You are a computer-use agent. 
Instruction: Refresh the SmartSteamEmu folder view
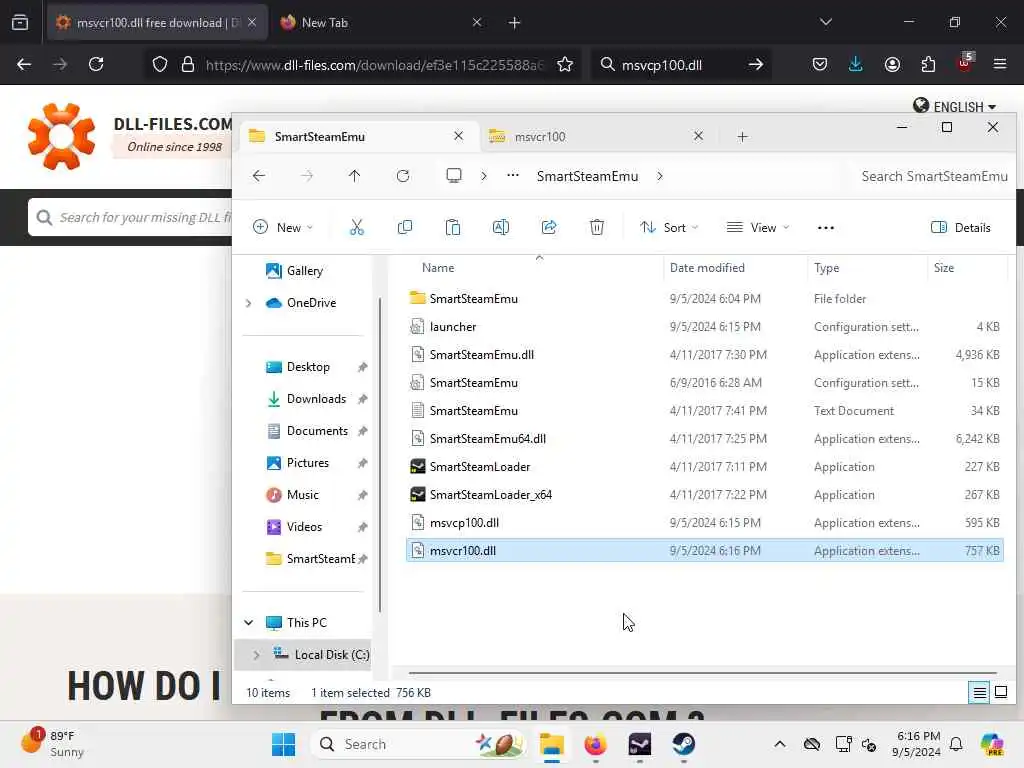coord(403,176)
